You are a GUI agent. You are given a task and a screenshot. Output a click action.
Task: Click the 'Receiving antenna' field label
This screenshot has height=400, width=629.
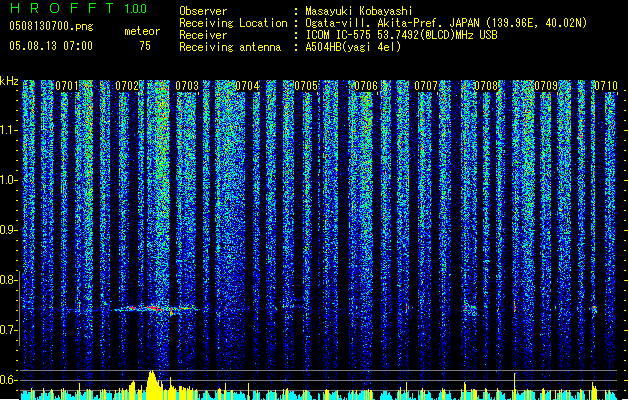click(x=230, y=47)
